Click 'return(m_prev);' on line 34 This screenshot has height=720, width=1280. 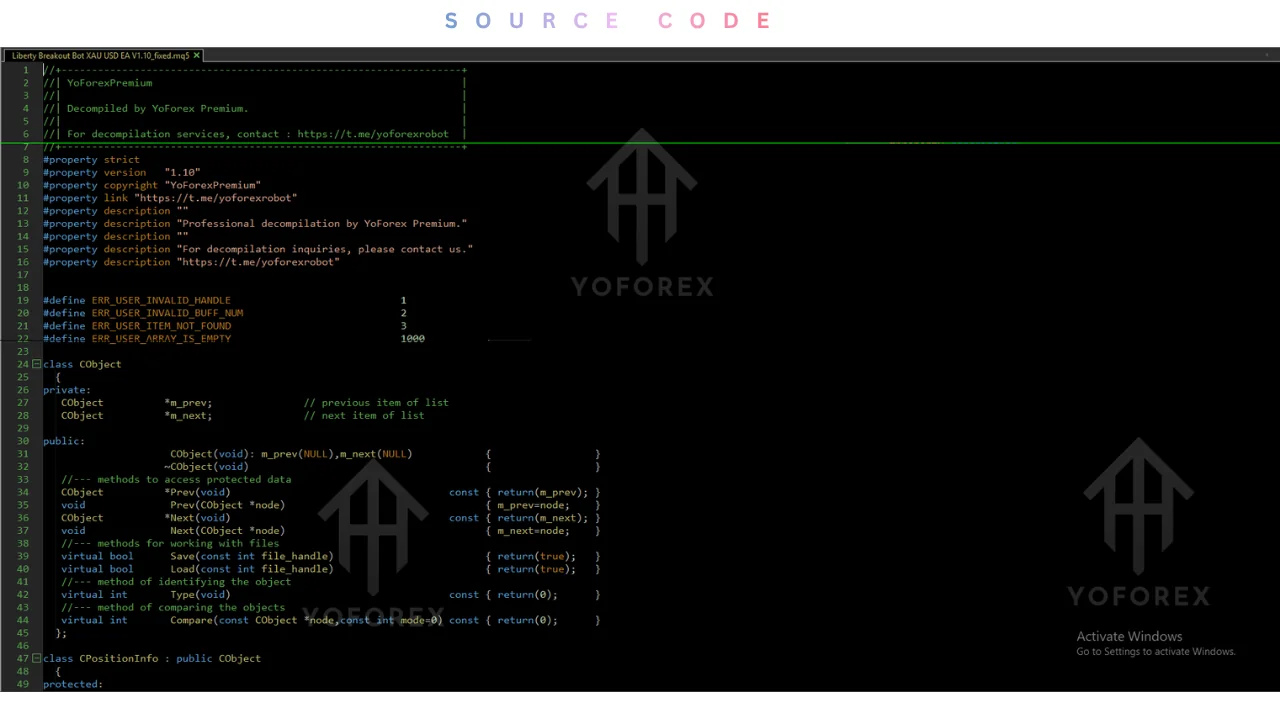click(x=542, y=492)
